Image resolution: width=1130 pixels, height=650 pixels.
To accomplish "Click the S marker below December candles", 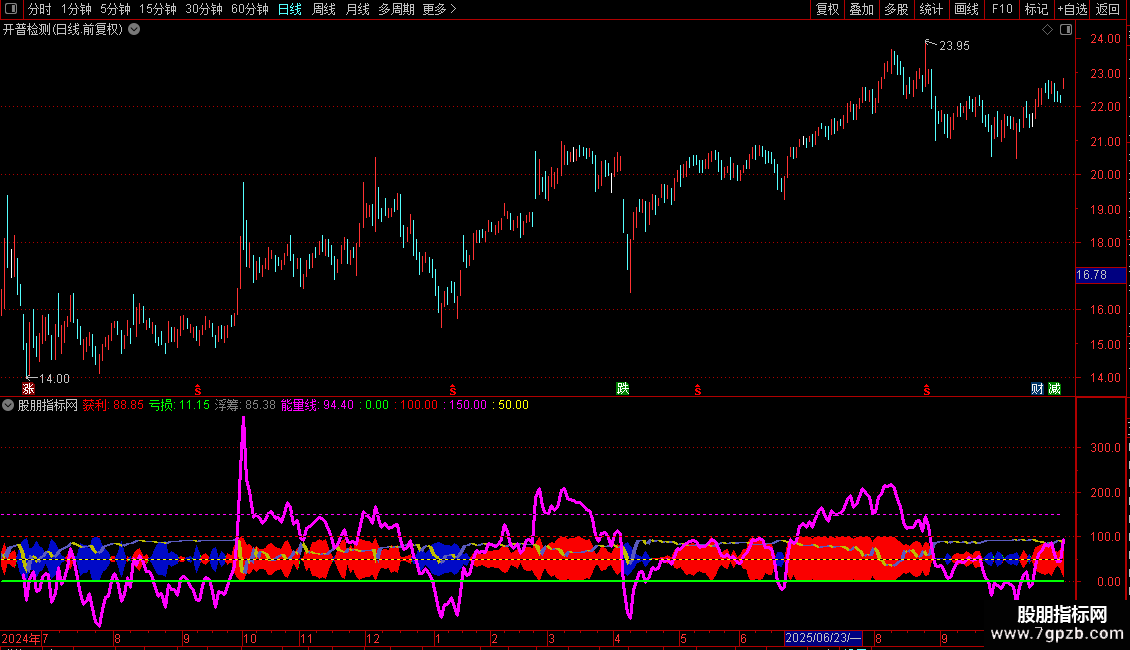I will pyautogui.click(x=453, y=390).
